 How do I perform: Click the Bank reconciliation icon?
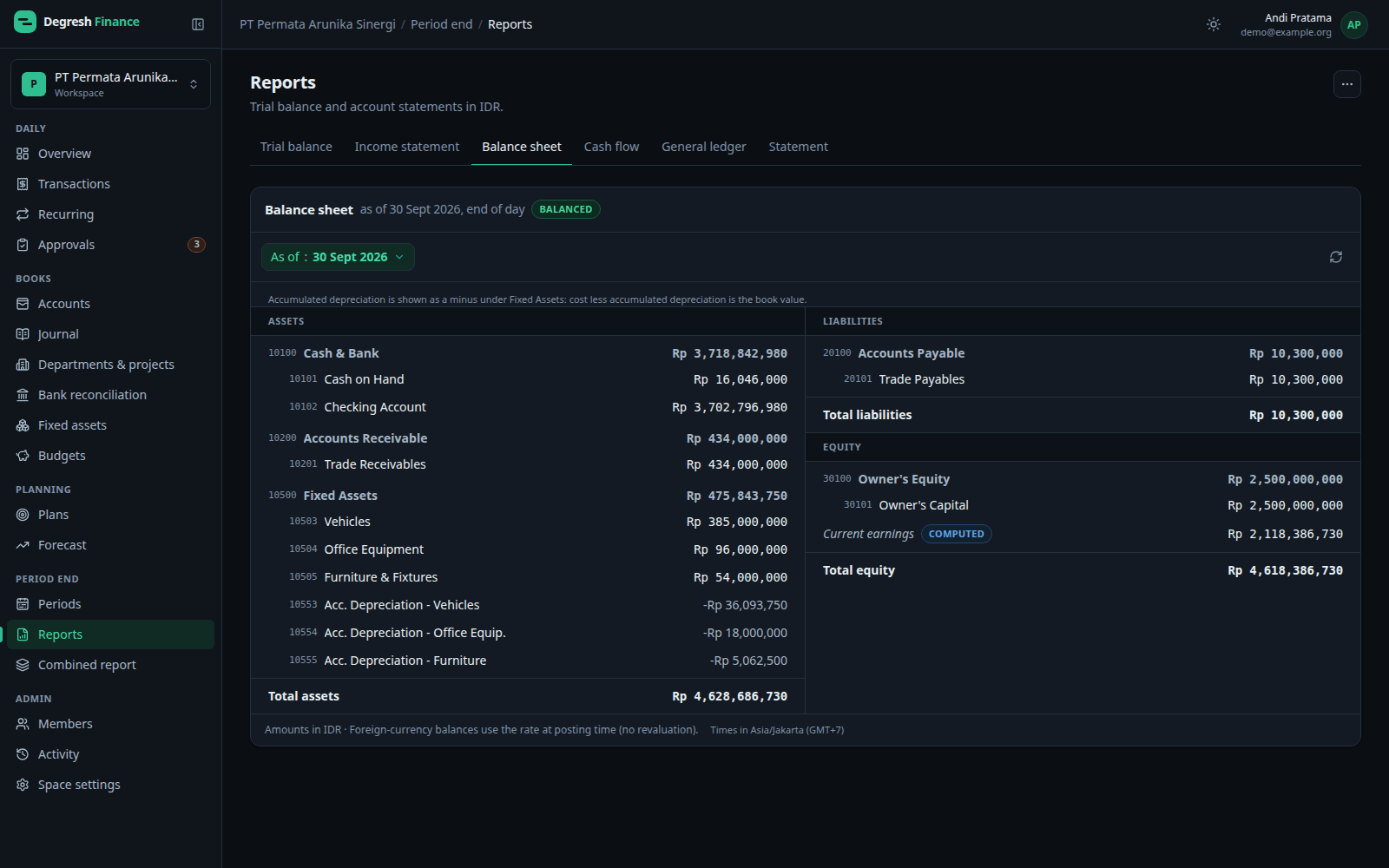point(23,395)
